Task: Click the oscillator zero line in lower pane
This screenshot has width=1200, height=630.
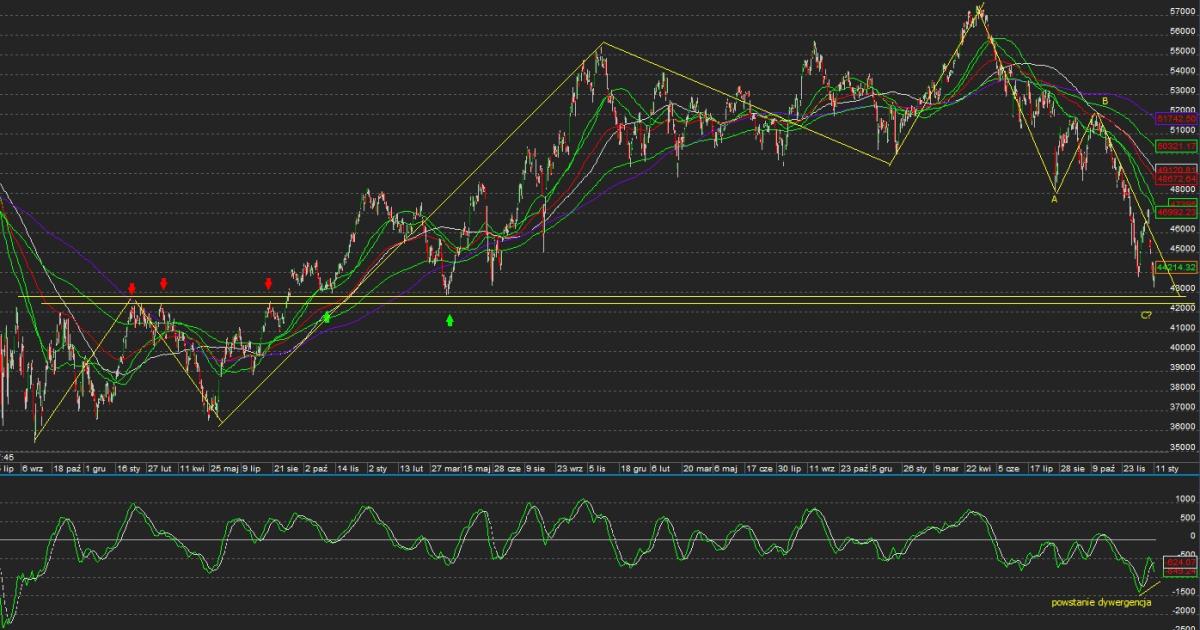Action: pyautogui.click(x=600, y=540)
